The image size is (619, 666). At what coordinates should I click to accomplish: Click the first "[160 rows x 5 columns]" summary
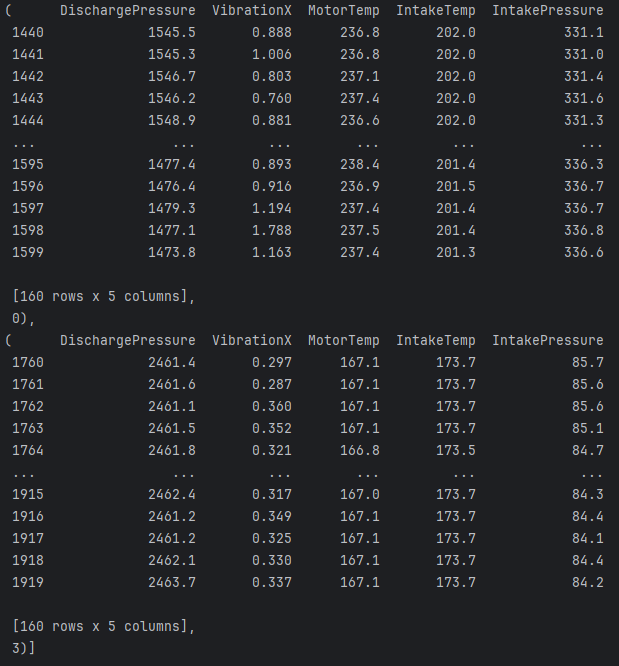pos(104,297)
